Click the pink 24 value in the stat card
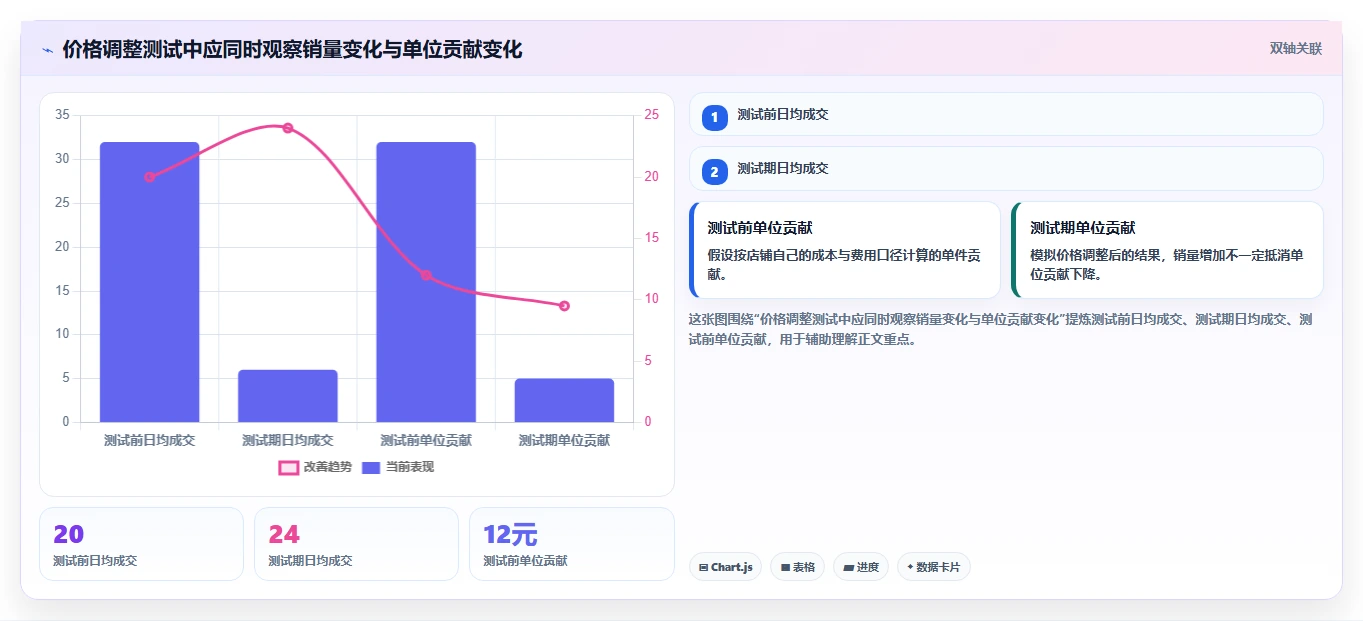The height and width of the screenshot is (621, 1363). (x=284, y=535)
